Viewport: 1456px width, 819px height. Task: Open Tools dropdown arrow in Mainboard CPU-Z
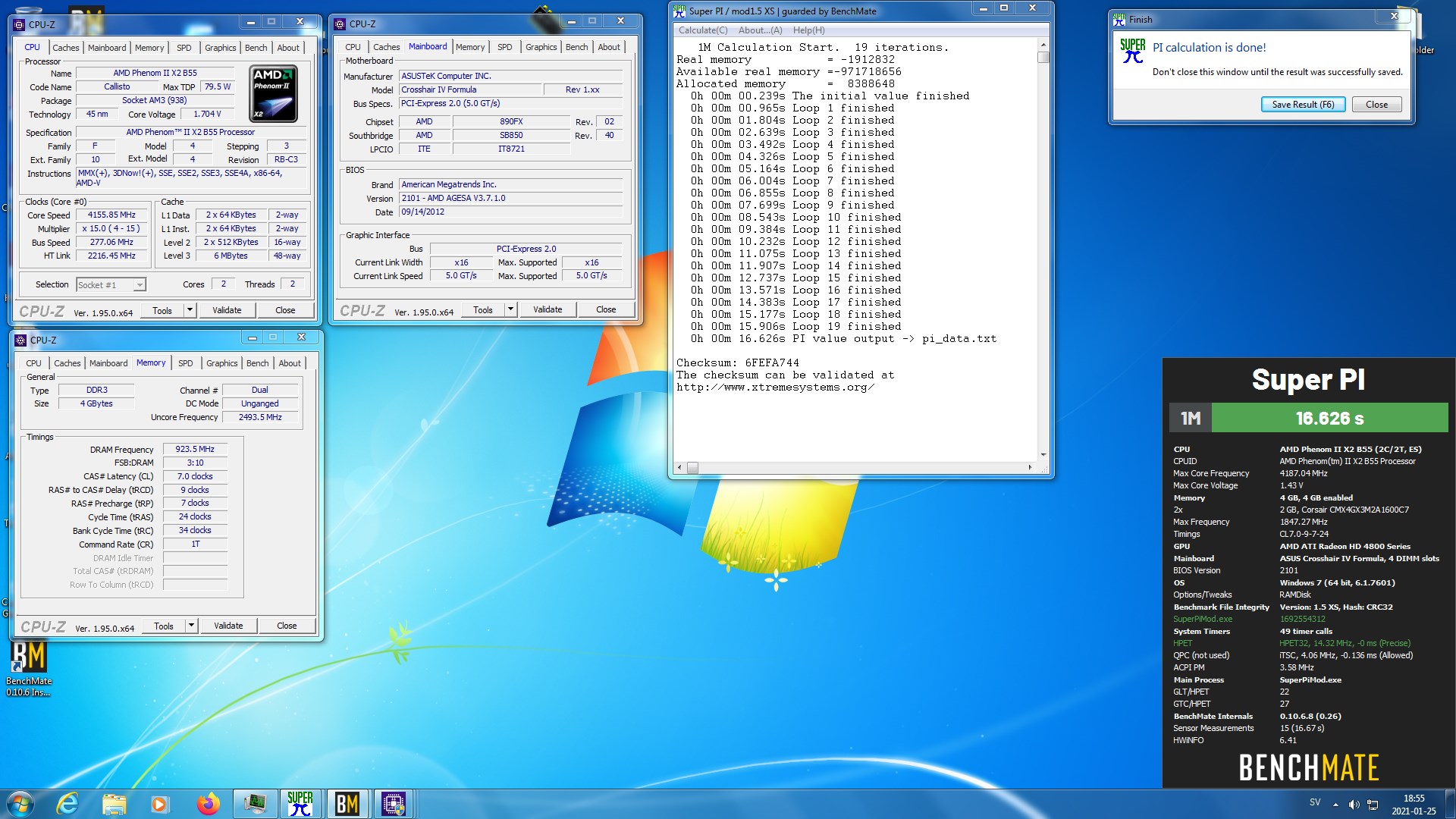(x=510, y=309)
